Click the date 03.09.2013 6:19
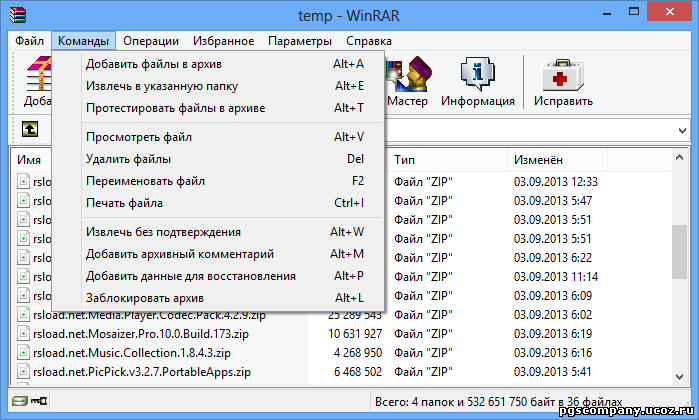The width and height of the screenshot is (699, 420). 553,334
